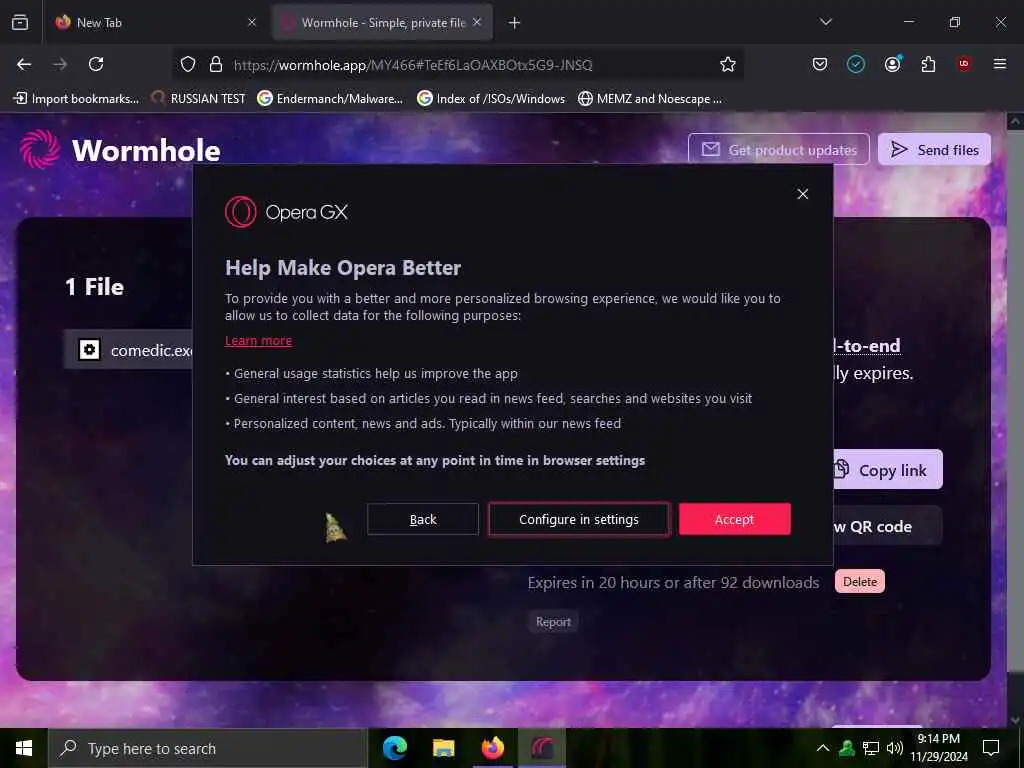Show hidden system tray icons
1024x768 pixels.
[x=823, y=748]
